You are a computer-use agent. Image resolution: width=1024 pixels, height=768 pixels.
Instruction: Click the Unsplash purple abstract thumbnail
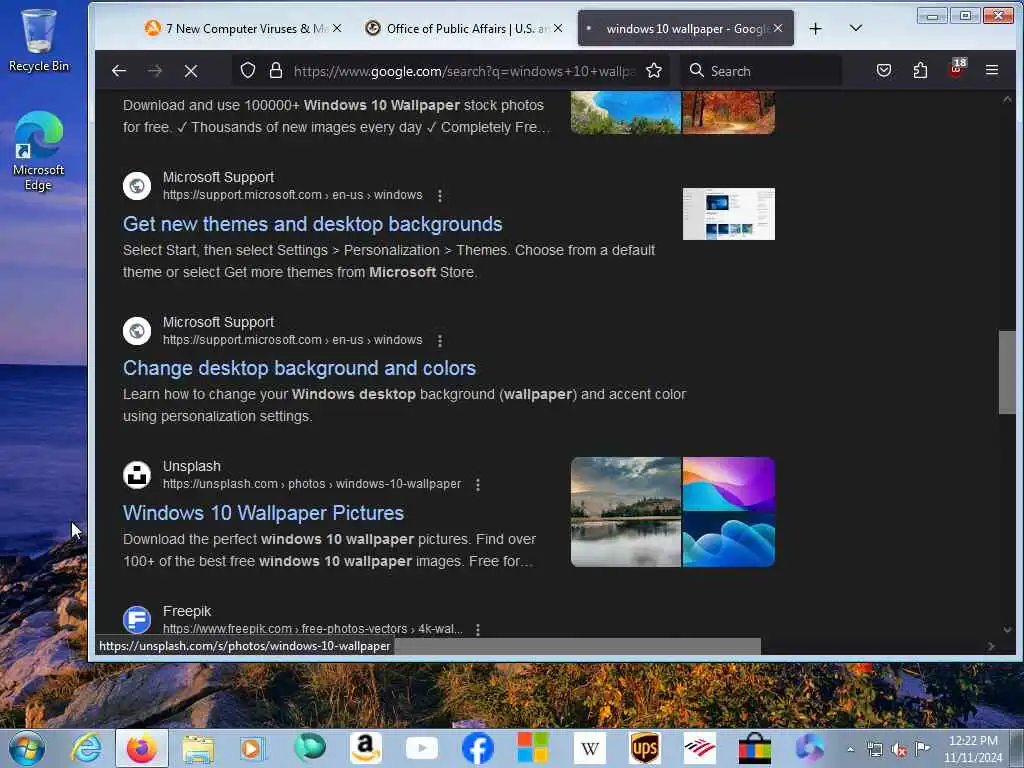729,484
